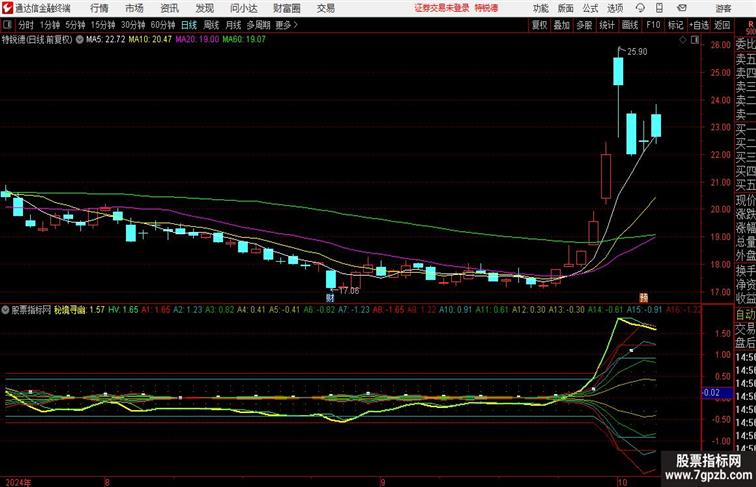Screen dimensions: 756x487
Task: Switch to 60分钟 period
Action: click(163, 25)
